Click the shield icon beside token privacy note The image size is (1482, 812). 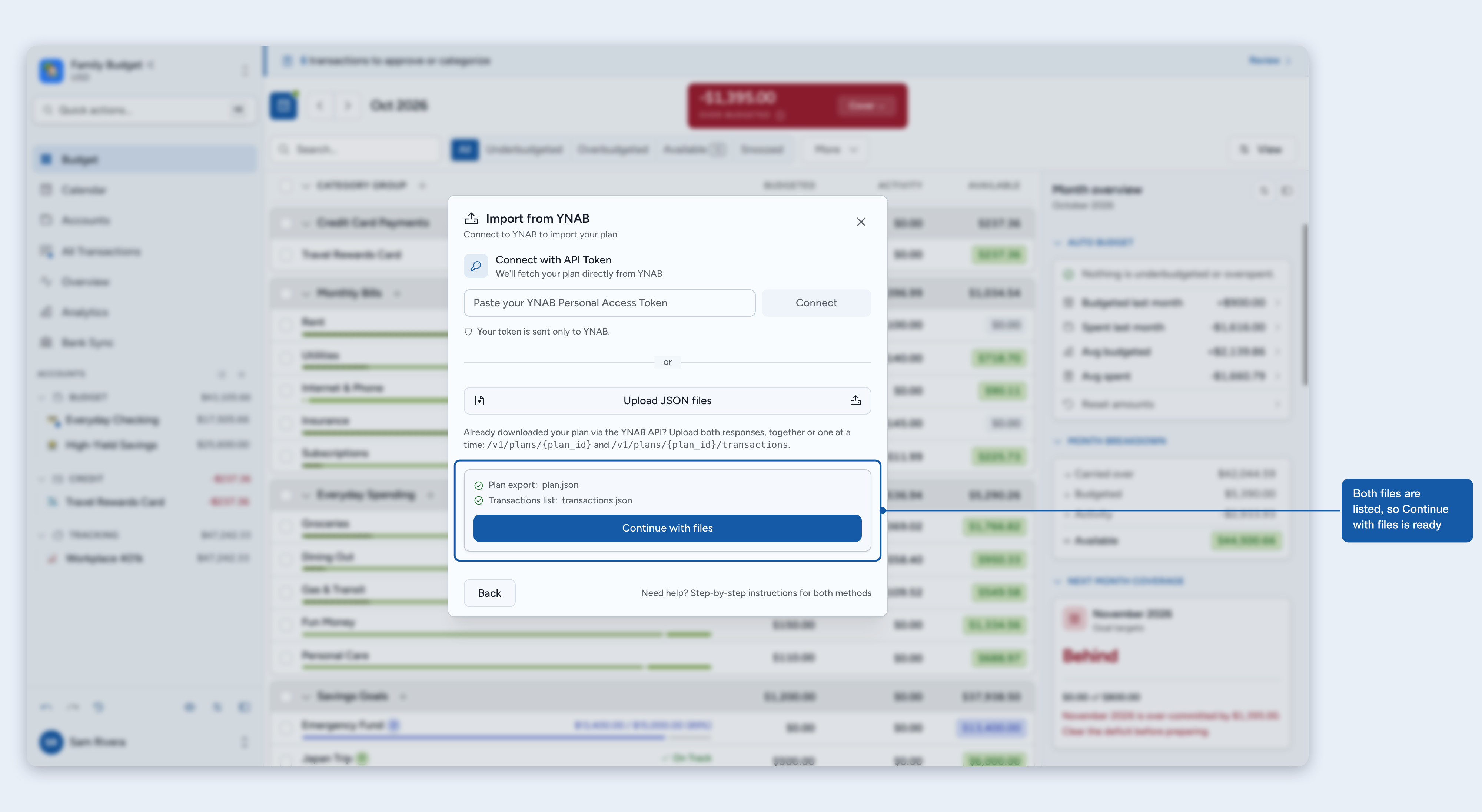tap(468, 332)
